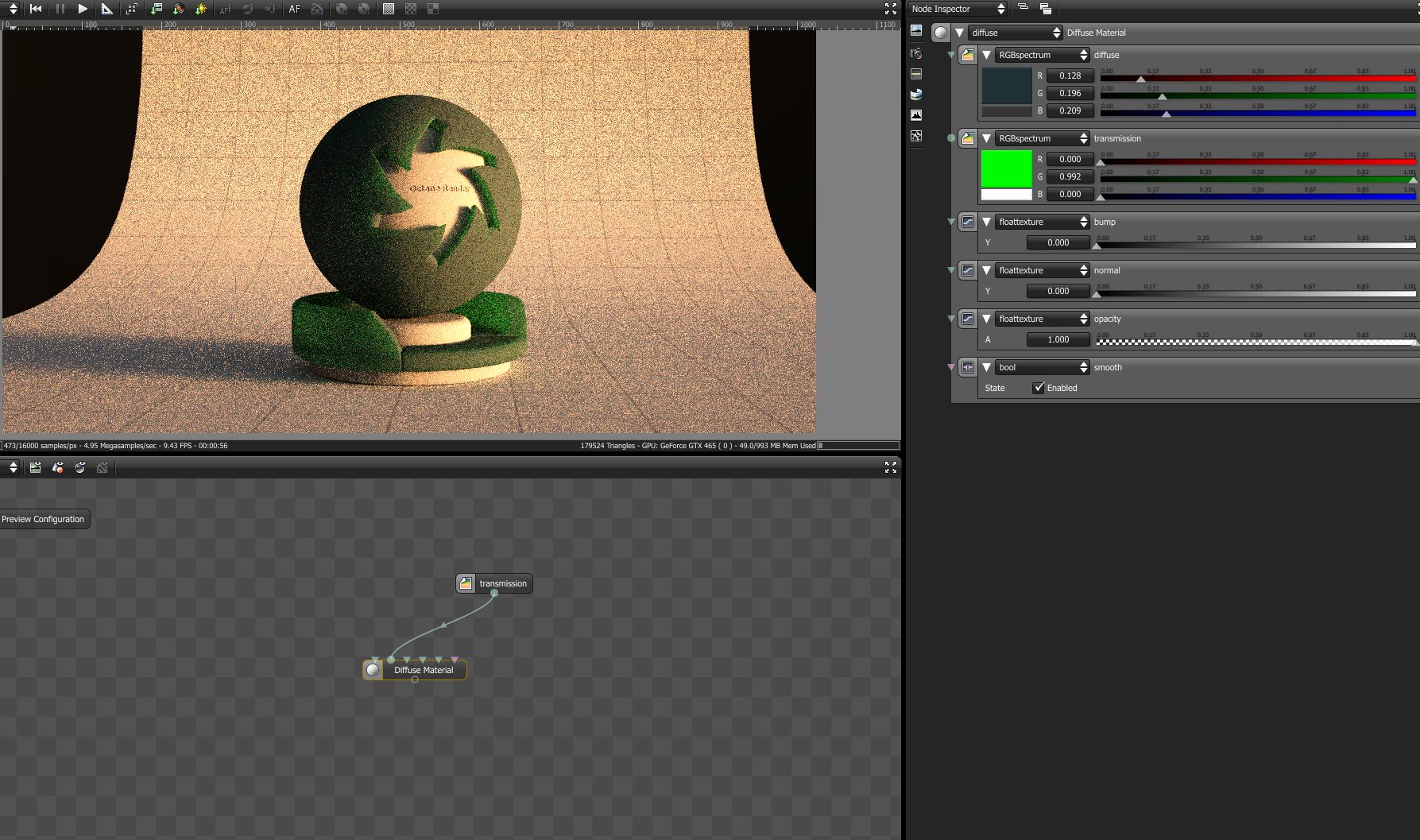Image resolution: width=1420 pixels, height=840 pixels.
Task: Open the RGBspectrum dropdown for diffuse
Action: tap(1043, 55)
